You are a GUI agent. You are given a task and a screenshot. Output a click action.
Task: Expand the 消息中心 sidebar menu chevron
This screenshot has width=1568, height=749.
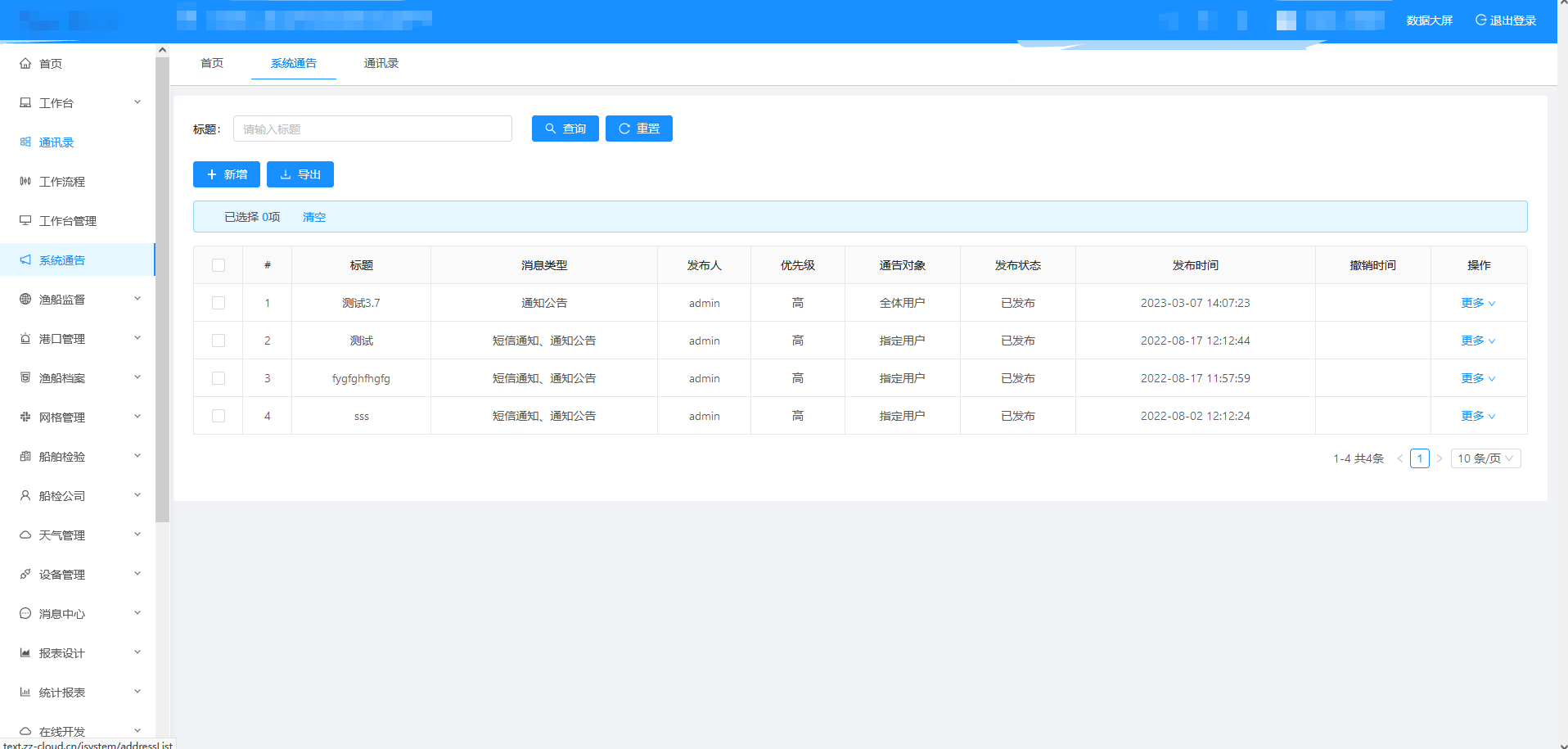[x=137, y=613]
